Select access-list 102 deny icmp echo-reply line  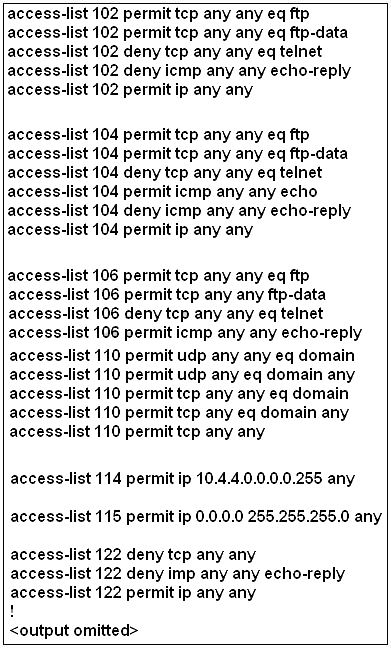point(179,71)
